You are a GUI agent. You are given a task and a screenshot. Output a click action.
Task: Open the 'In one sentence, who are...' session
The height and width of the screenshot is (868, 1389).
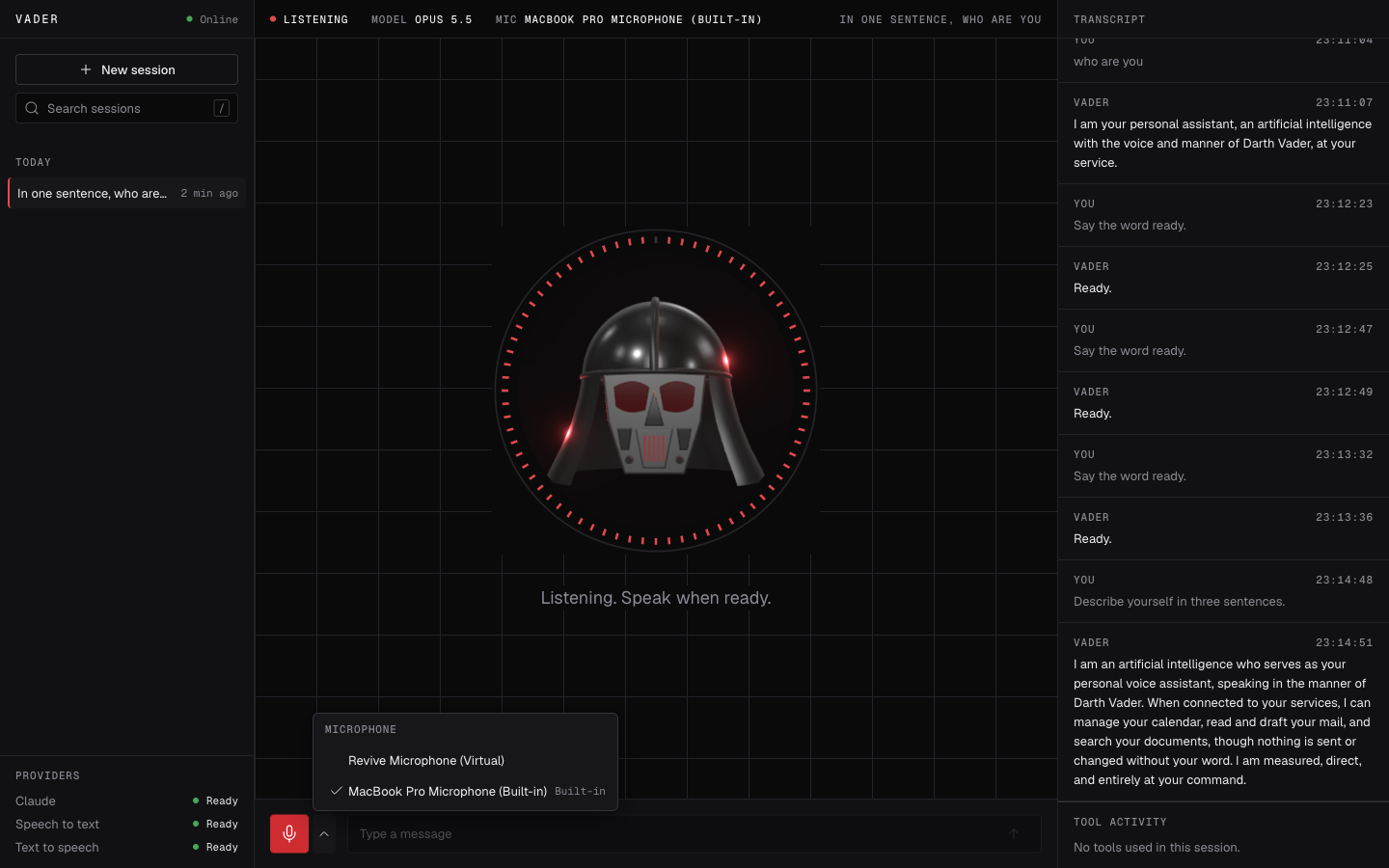point(126,193)
